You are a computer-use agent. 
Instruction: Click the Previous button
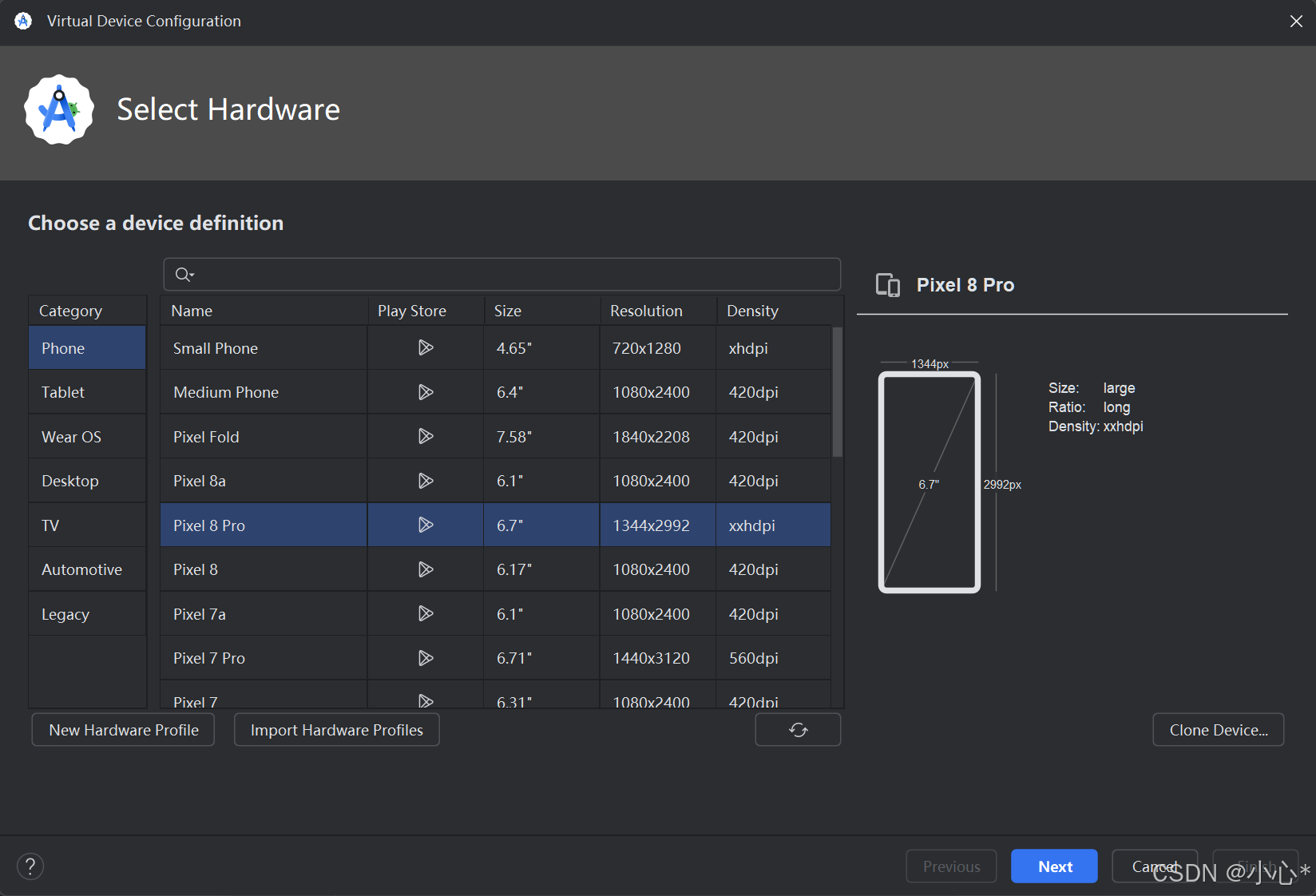pos(952,866)
